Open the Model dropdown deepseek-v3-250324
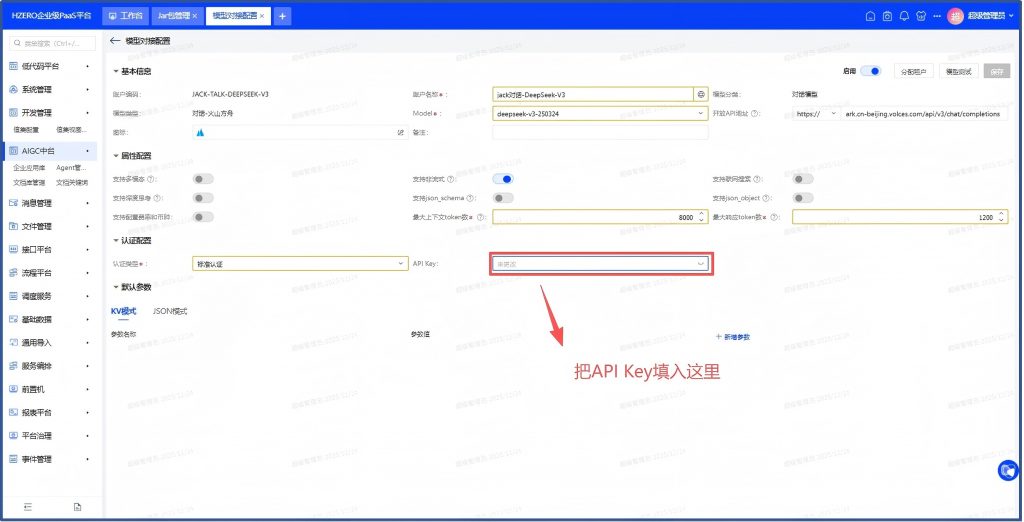This screenshot has height=522, width=1024. pyautogui.click(x=600, y=113)
